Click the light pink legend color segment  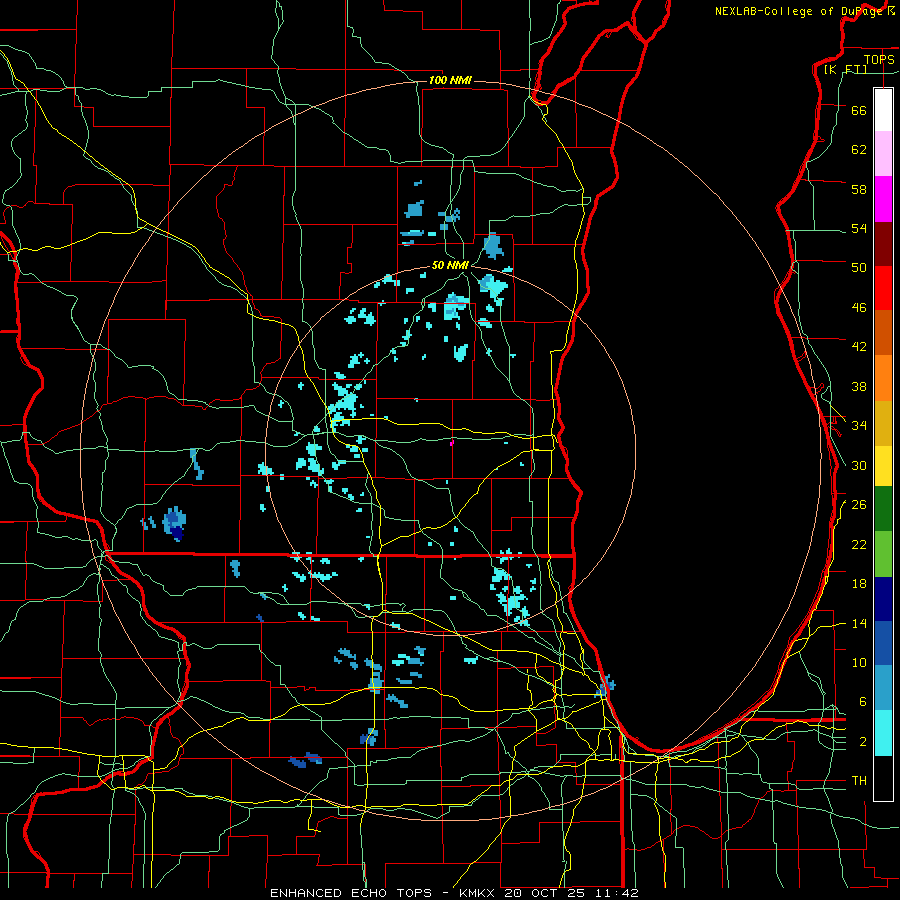coord(883,154)
